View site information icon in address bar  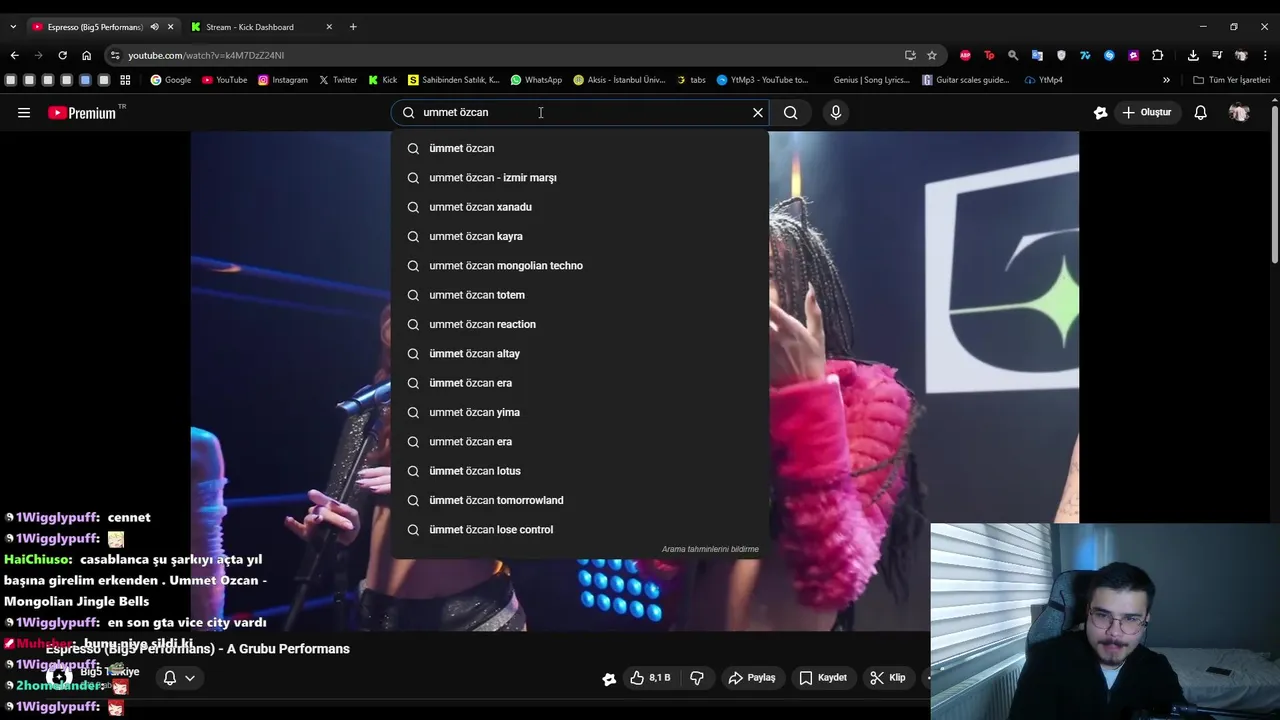click(x=115, y=55)
